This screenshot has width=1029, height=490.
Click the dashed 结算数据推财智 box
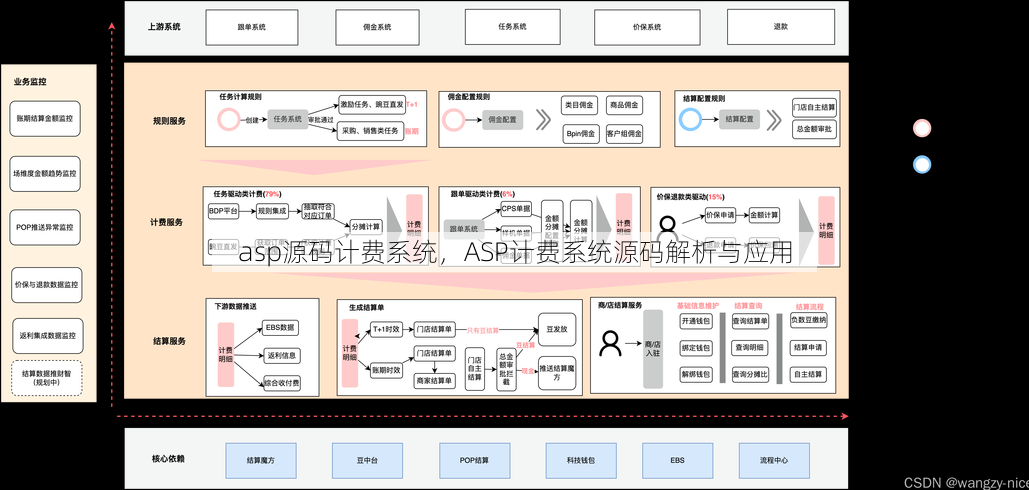[47, 378]
